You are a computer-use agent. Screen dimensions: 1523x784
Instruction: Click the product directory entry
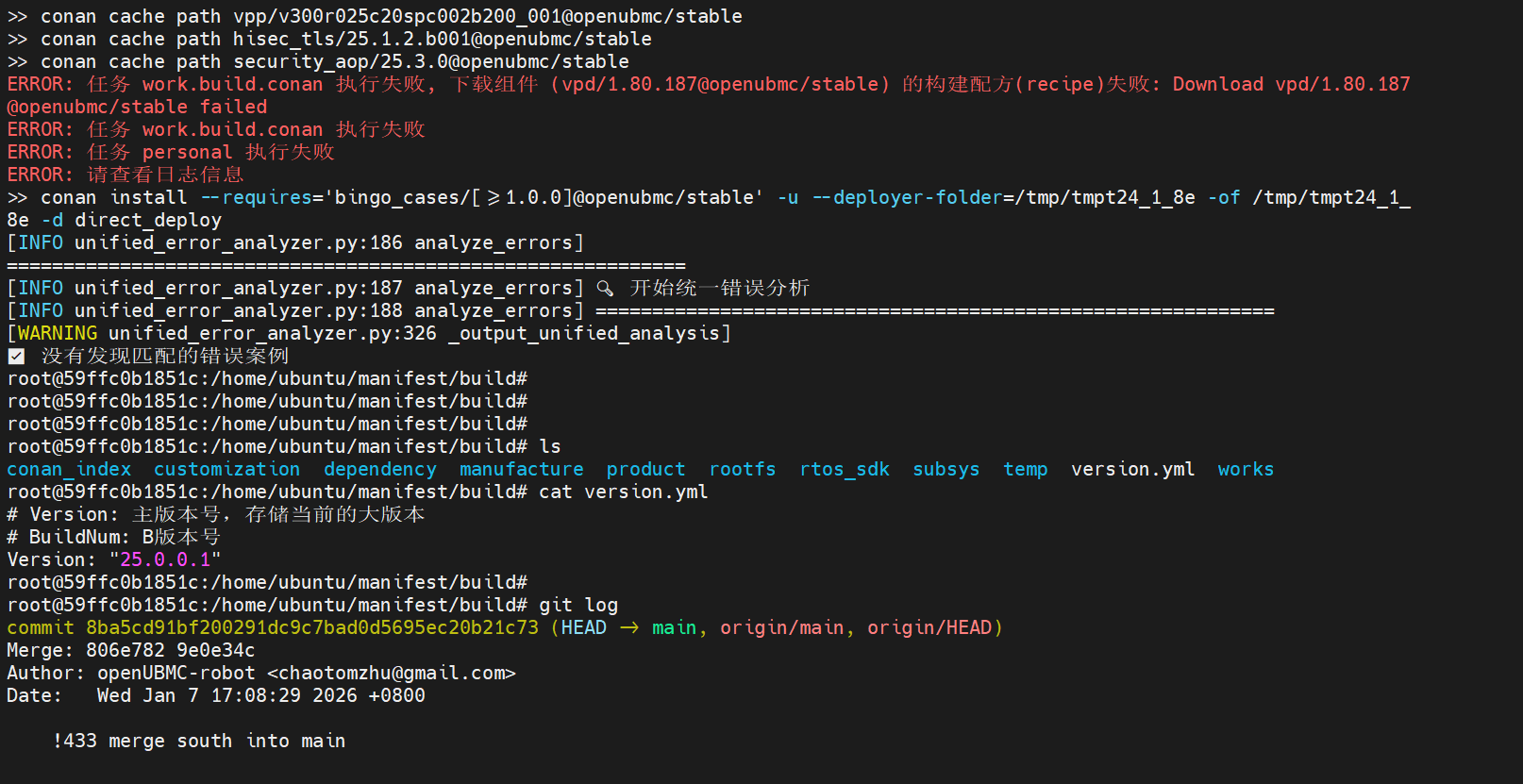click(645, 469)
